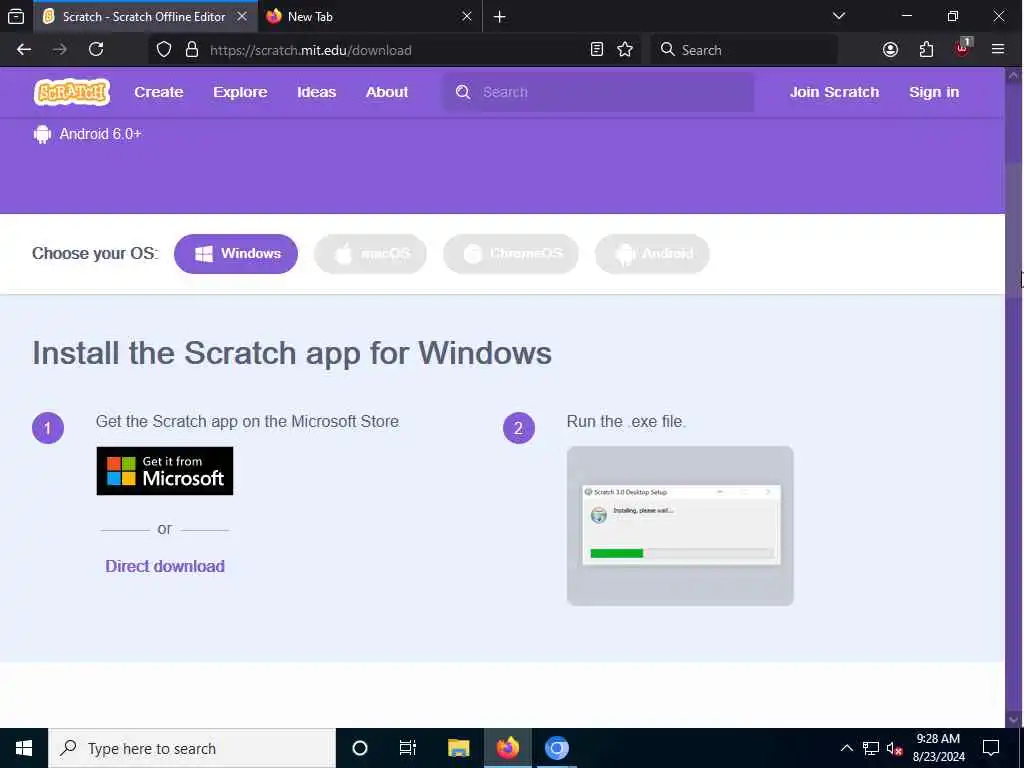The width and height of the screenshot is (1024, 768).
Task: Switch to the Scratch Offline Editor tab
Action: pos(144,16)
